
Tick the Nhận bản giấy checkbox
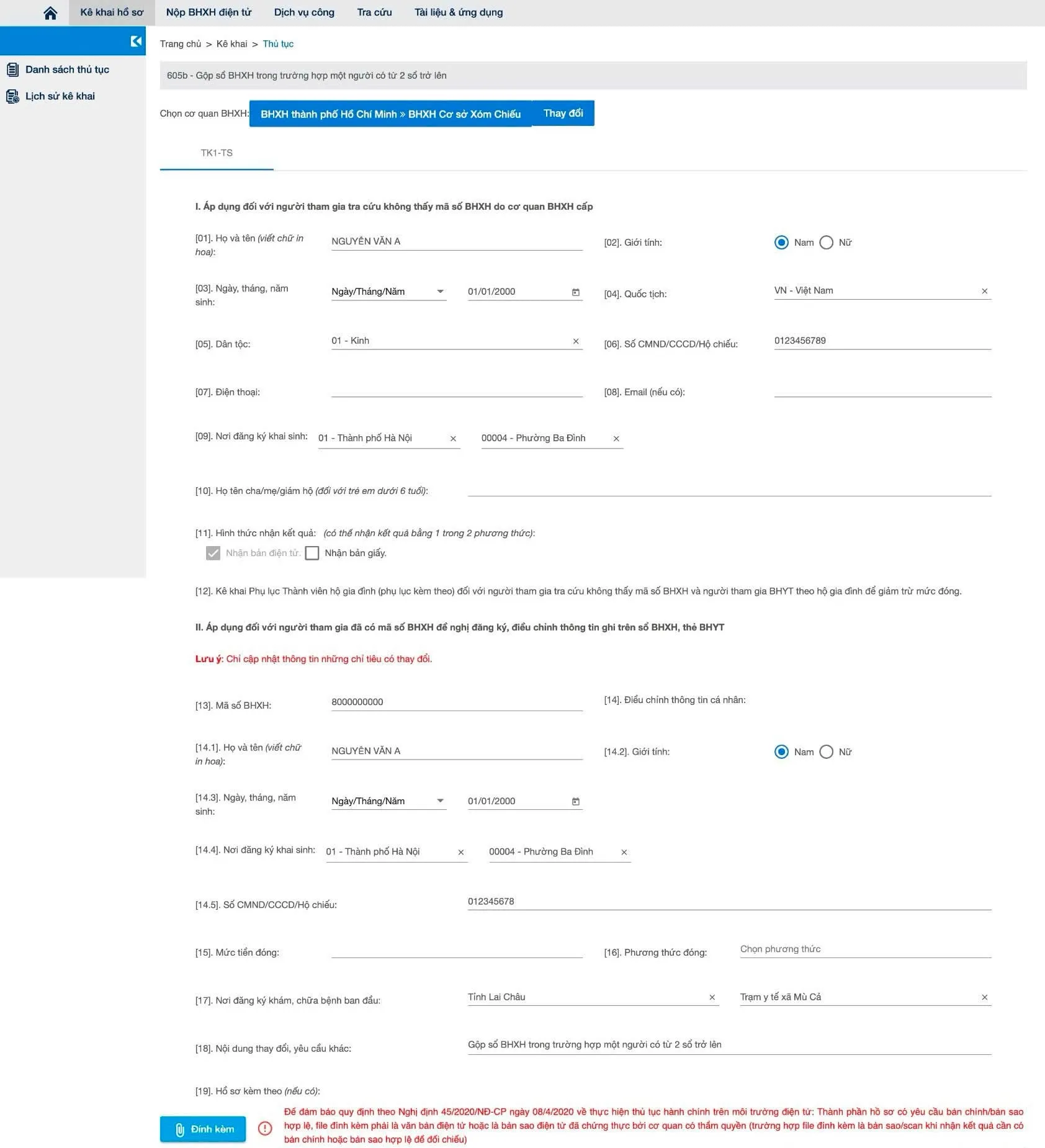312,553
